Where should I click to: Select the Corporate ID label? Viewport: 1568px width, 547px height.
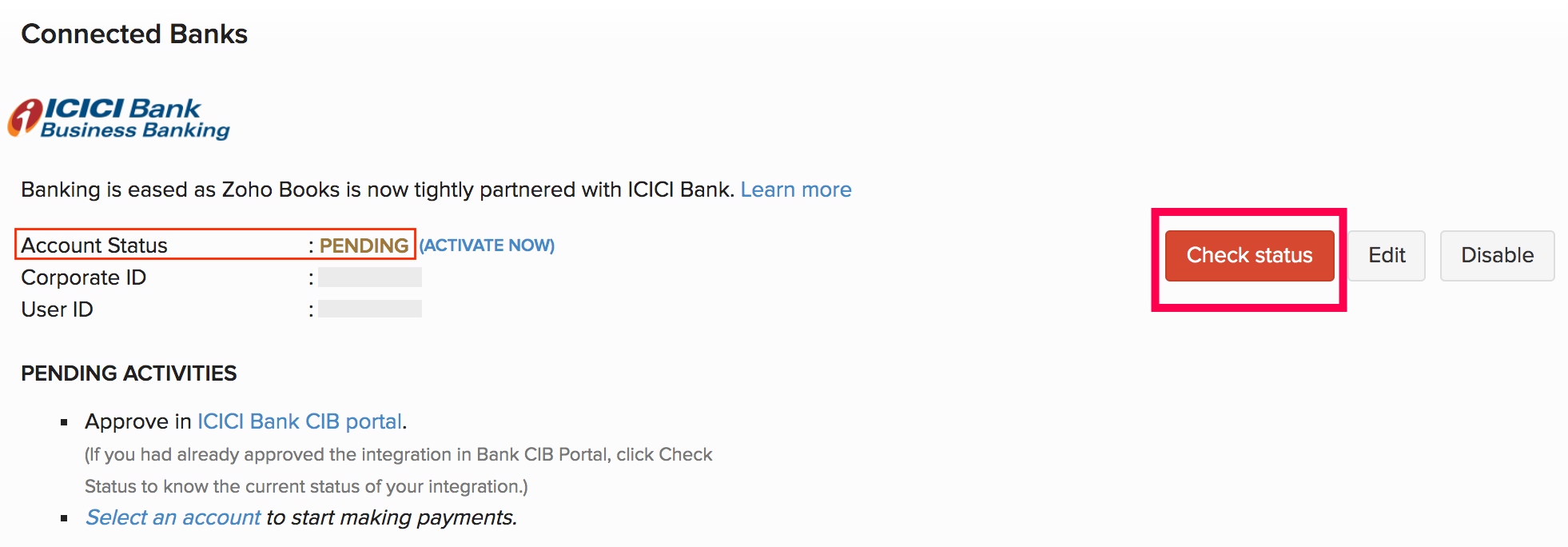click(83, 277)
